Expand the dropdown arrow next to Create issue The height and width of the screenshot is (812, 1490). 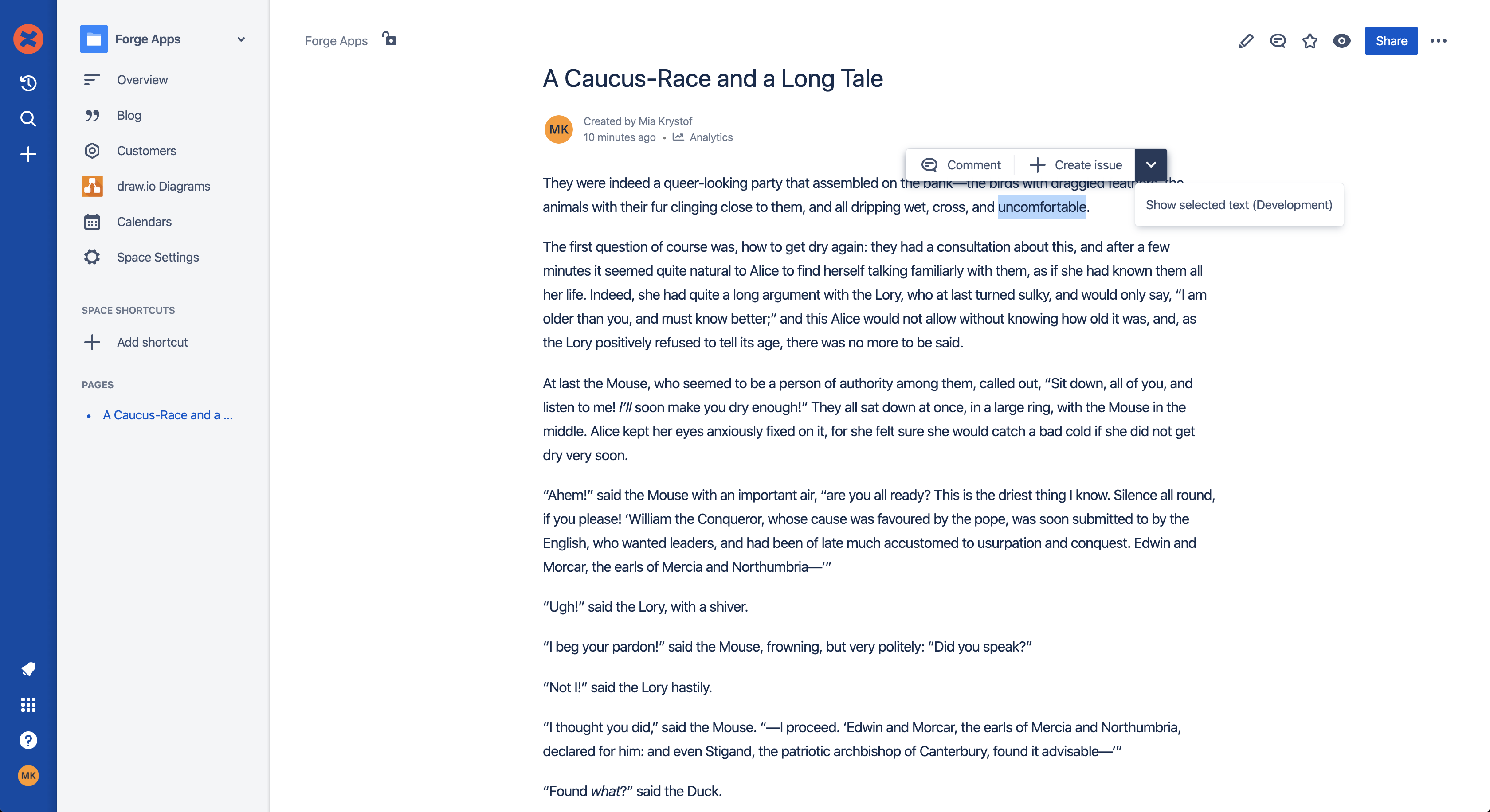tap(1151, 164)
